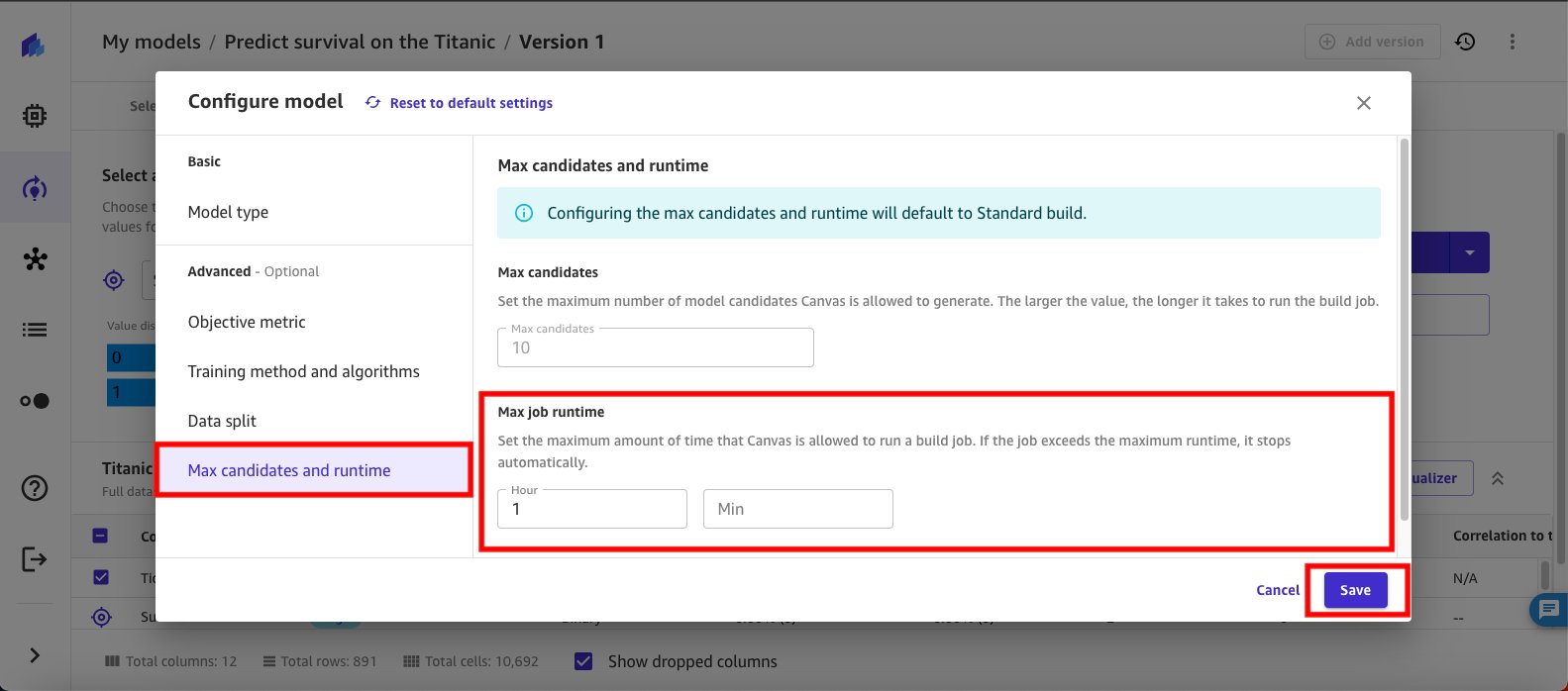Screen dimensions: 1568x691
Task: Click the reset arrows icon beside Reset to default
Action: [372, 103]
